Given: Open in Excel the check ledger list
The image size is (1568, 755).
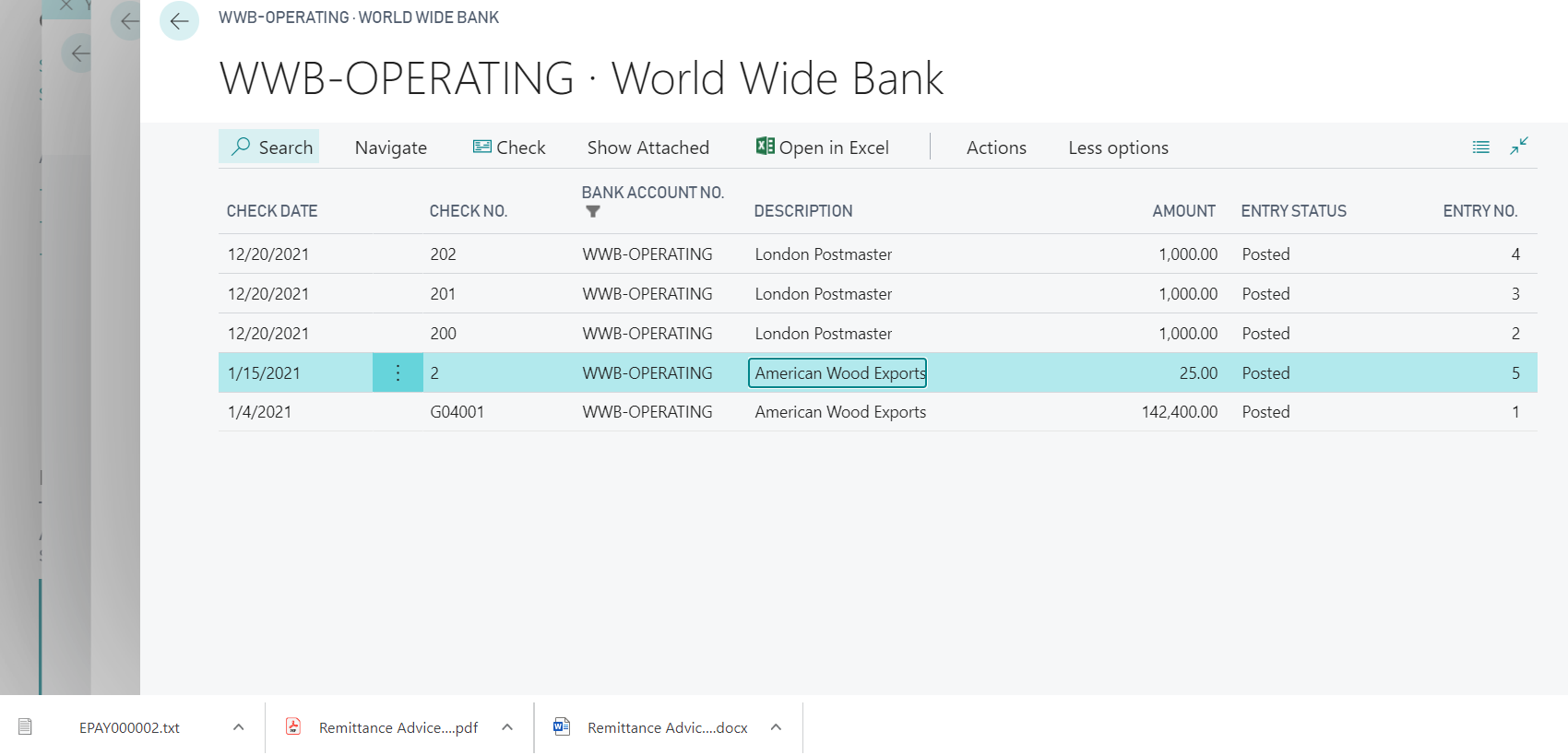Looking at the screenshot, I should (x=823, y=147).
